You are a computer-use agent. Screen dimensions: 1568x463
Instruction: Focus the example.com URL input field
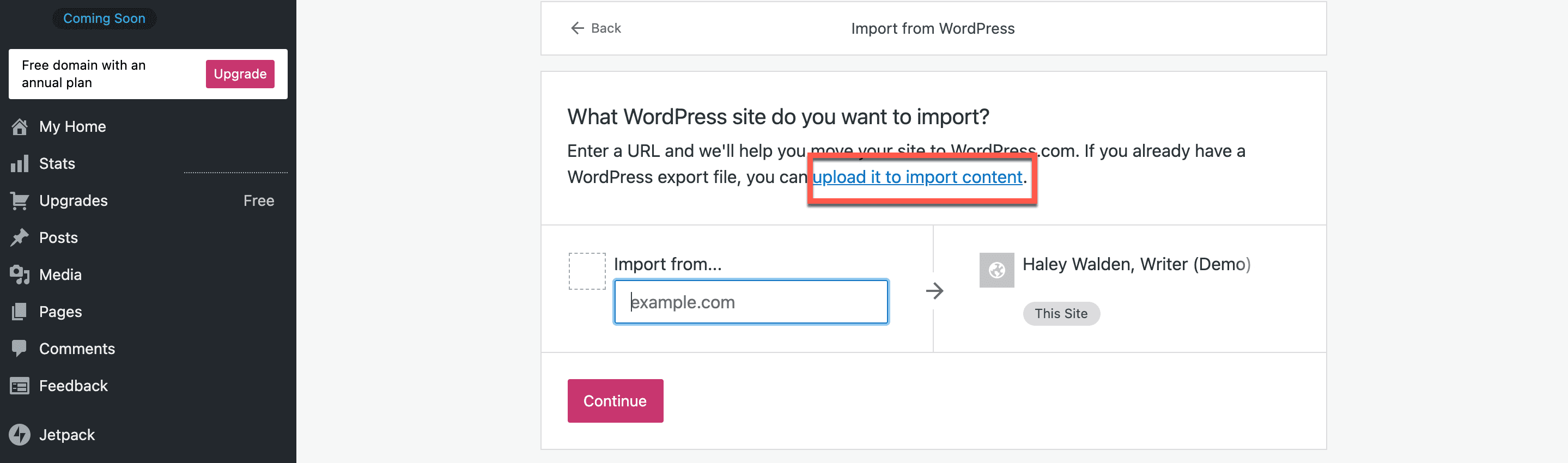click(x=751, y=302)
